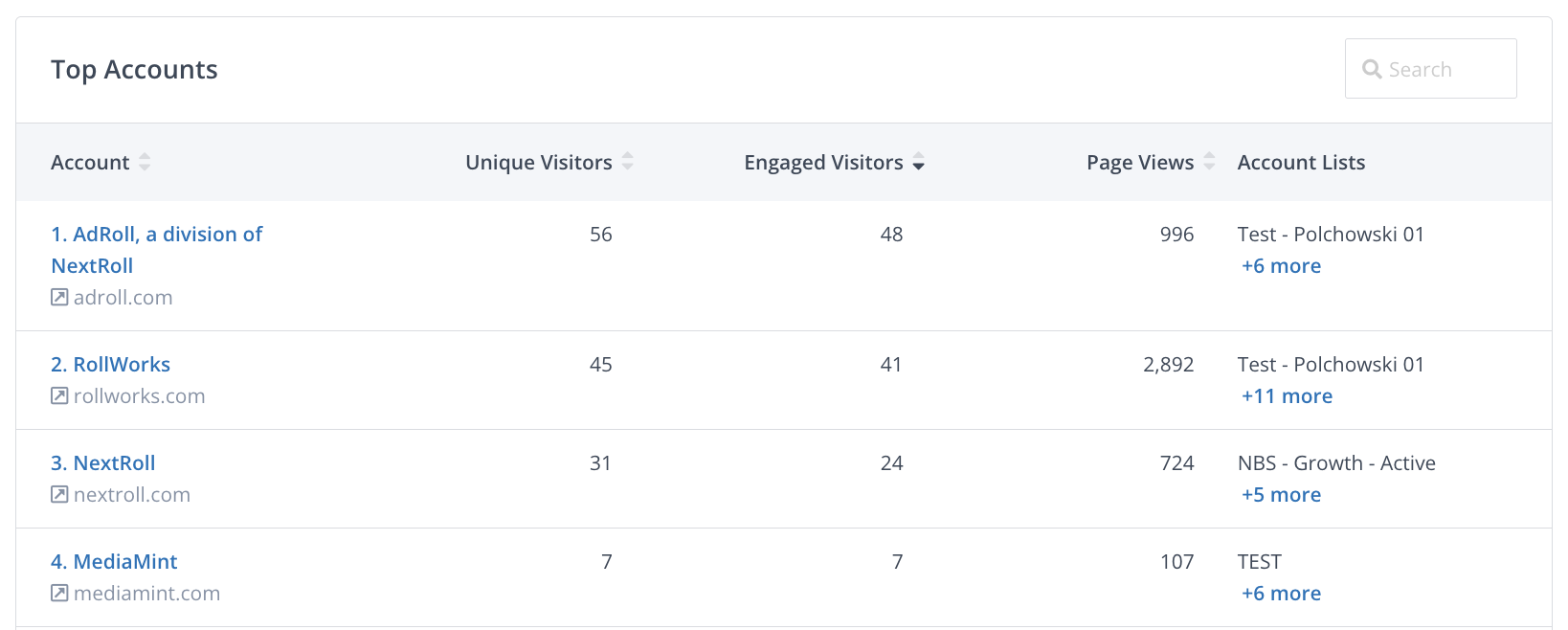
Task: Open the AdRoll, a division of NextRoll account
Action: (157, 235)
